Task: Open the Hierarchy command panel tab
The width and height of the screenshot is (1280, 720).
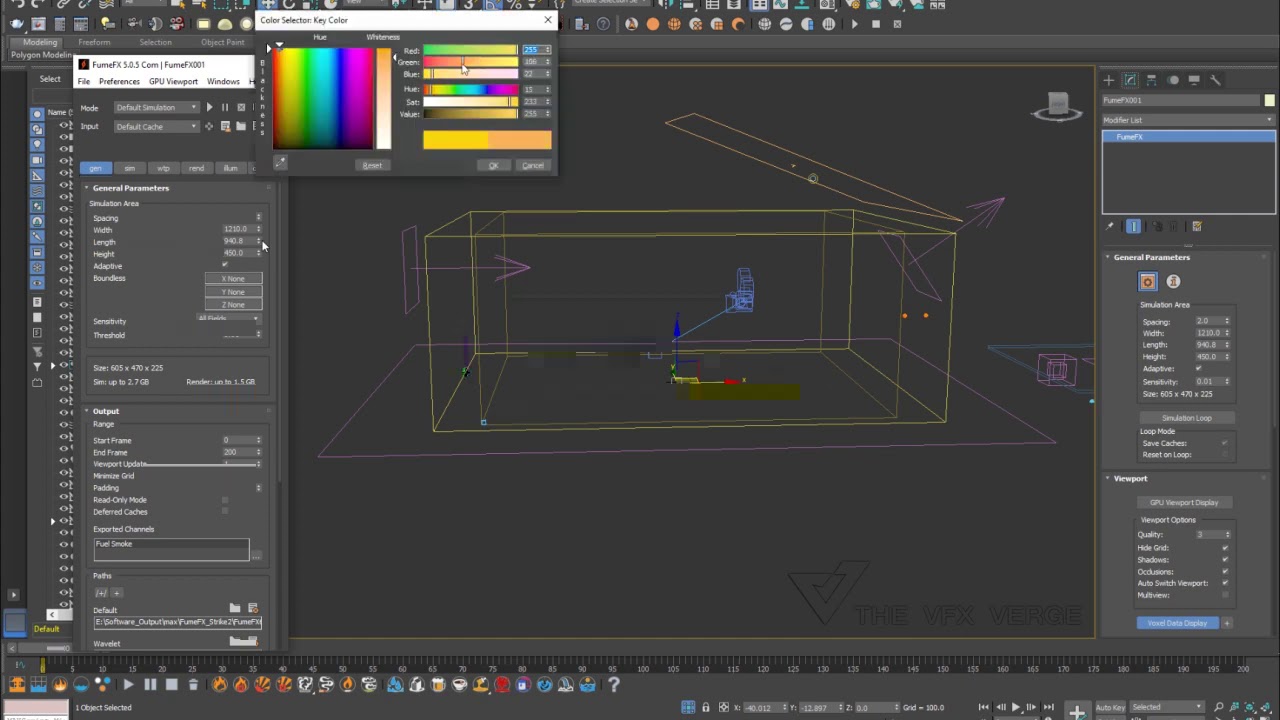Action: 1151,80
